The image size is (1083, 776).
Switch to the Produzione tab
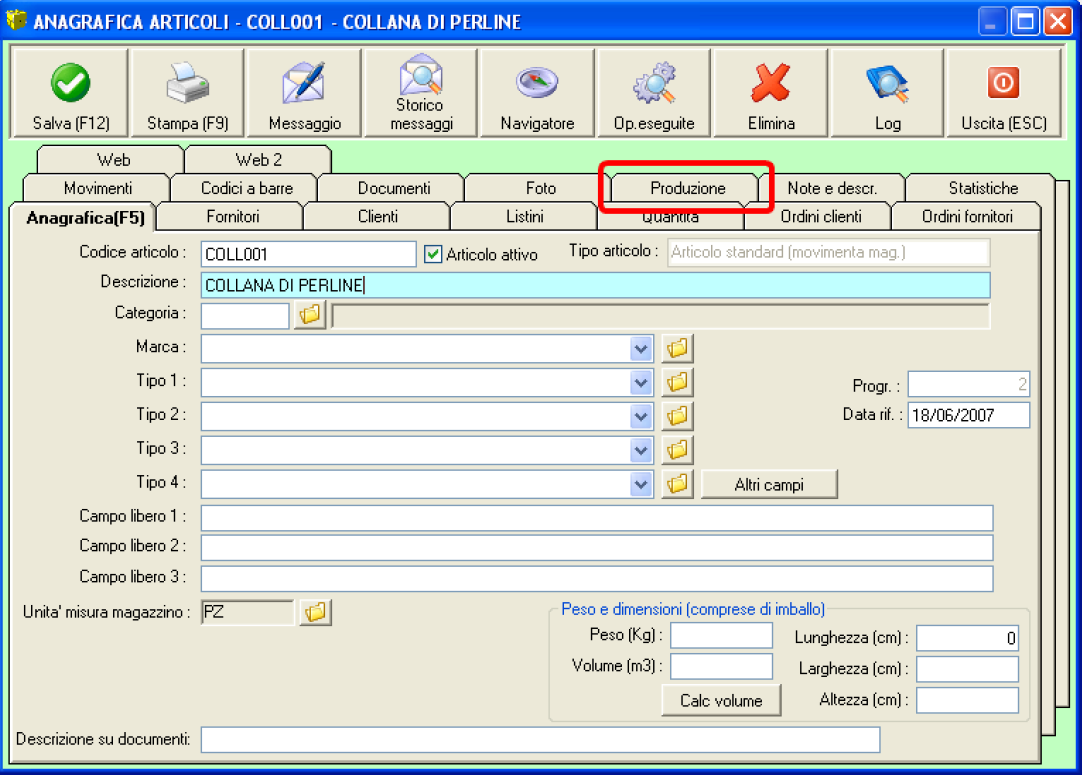pos(687,188)
